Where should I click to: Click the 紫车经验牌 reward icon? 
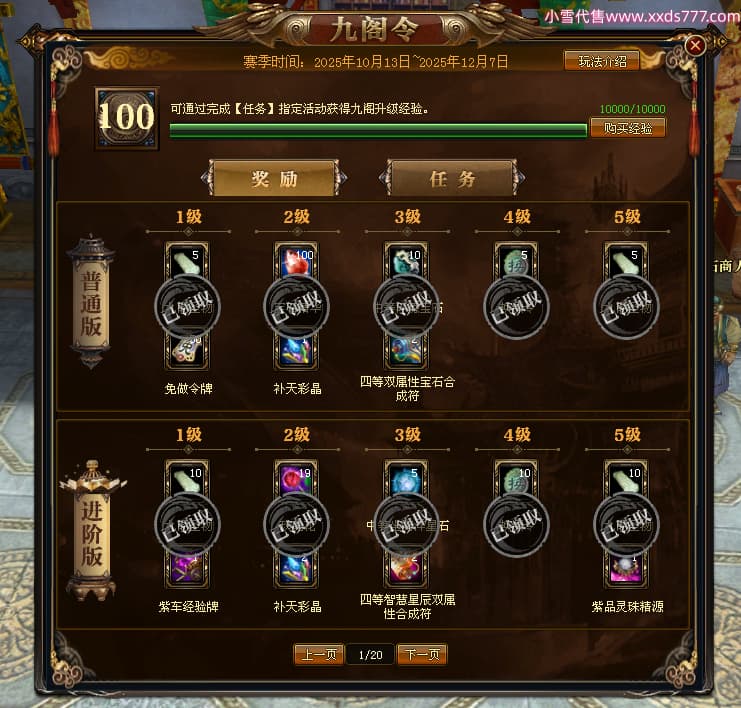point(187,569)
